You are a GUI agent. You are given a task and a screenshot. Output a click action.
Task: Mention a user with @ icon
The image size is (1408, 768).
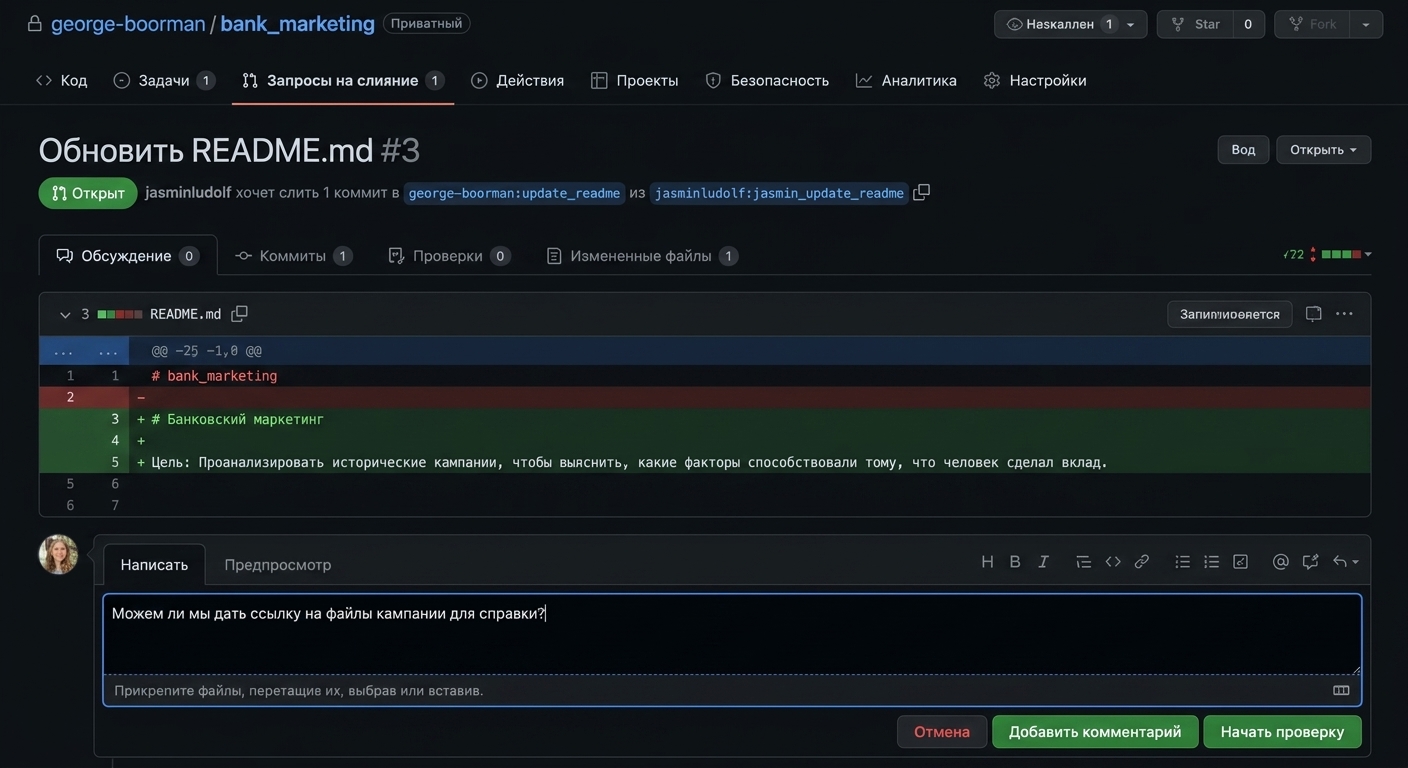pos(1280,562)
